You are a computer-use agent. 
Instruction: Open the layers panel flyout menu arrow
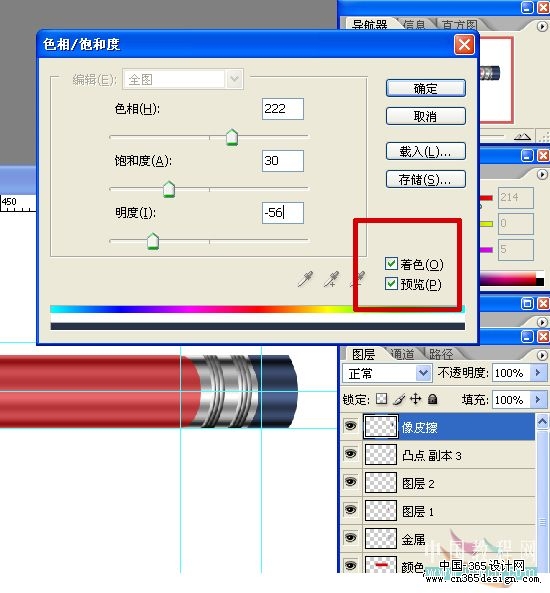click(542, 355)
